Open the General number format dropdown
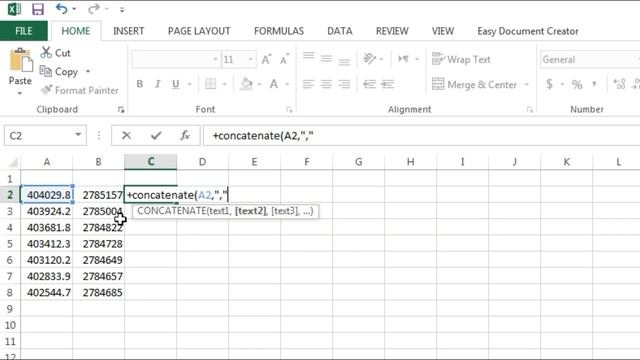The image size is (640, 360). tap(590, 60)
